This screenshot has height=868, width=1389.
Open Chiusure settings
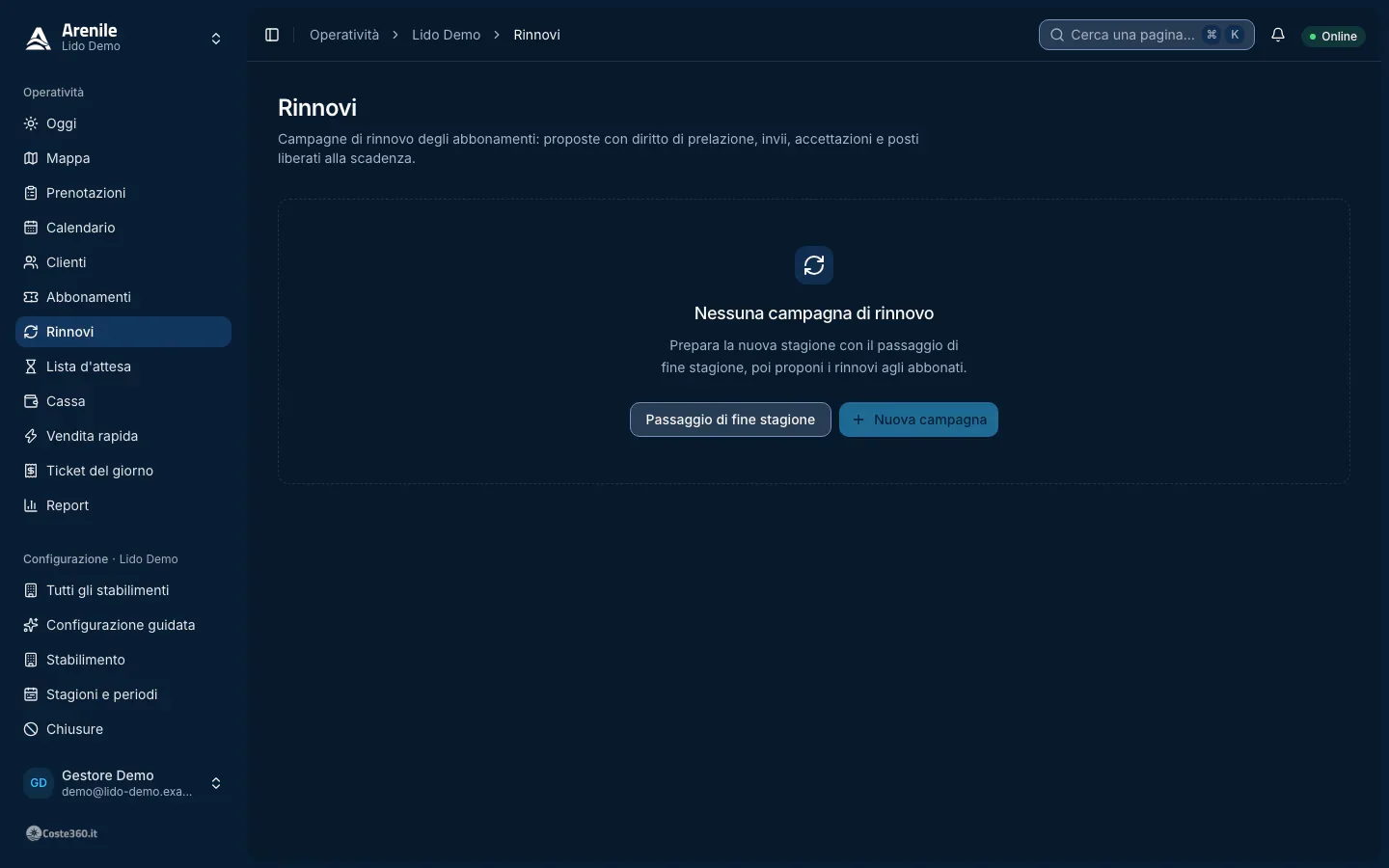pyautogui.click(x=123, y=729)
